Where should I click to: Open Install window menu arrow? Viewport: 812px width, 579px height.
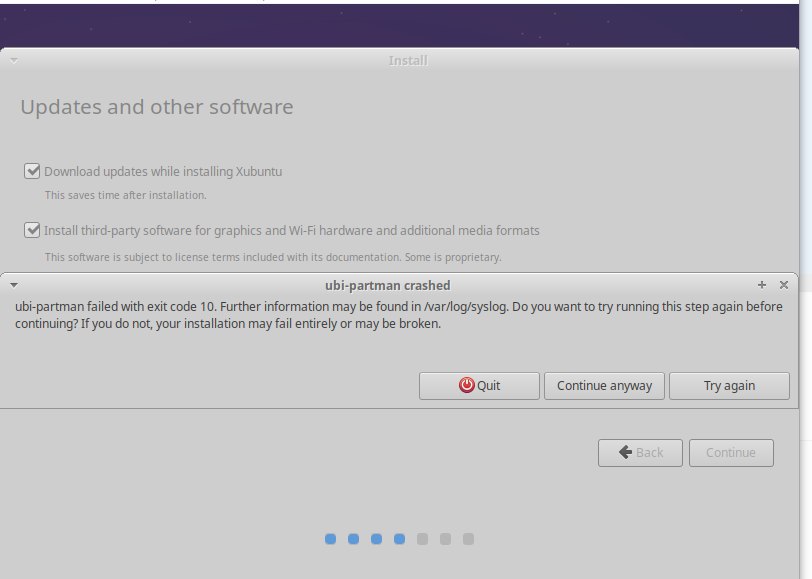coord(14,61)
